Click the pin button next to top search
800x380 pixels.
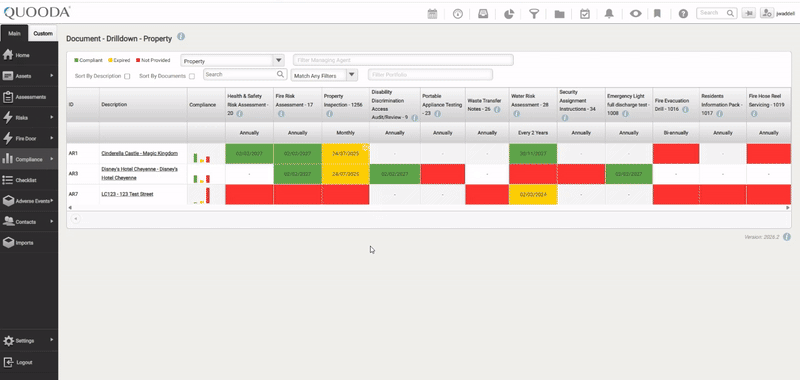point(749,13)
